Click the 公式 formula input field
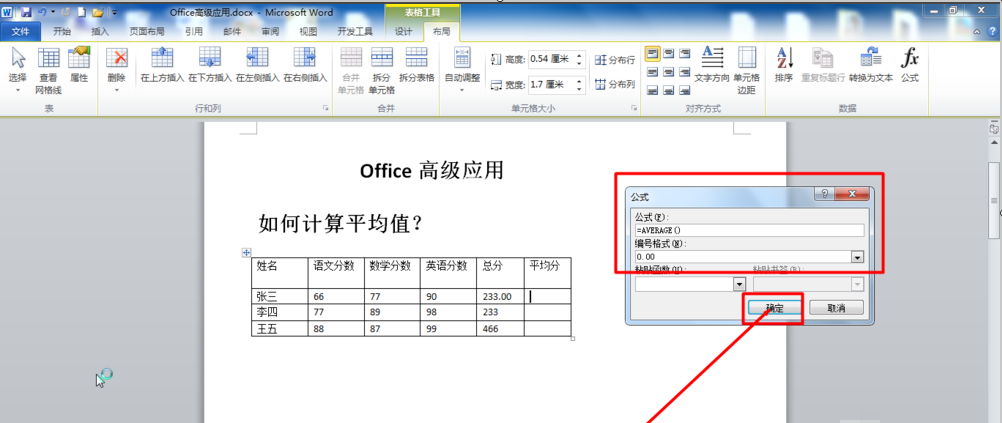This screenshot has height=423, width=1002. click(x=749, y=230)
